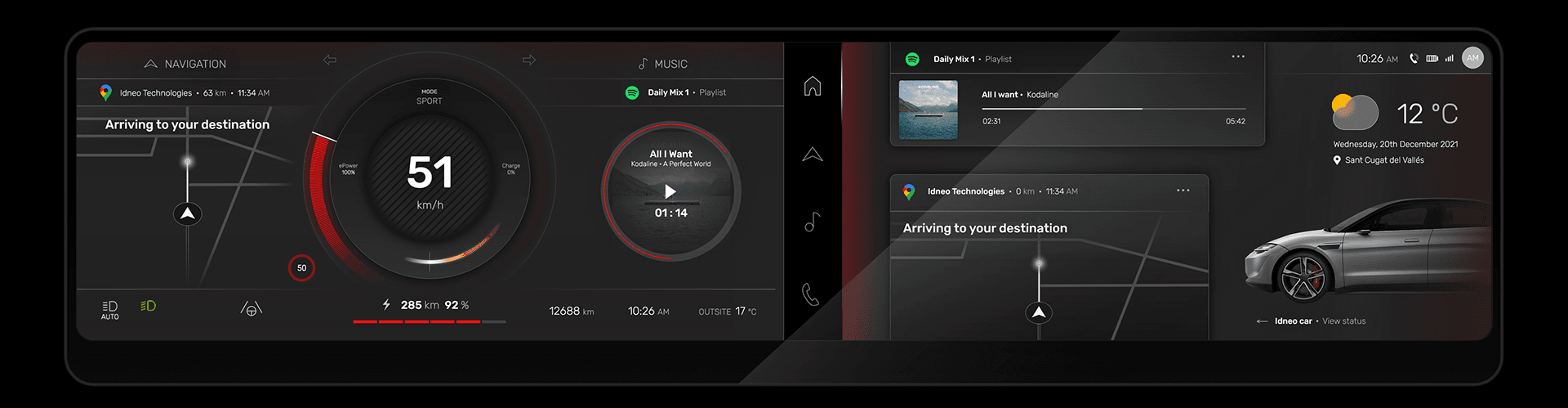Viewport: 1568px width, 408px height.
Task: Open Idneo Technologies card options menu
Action: 1183,191
